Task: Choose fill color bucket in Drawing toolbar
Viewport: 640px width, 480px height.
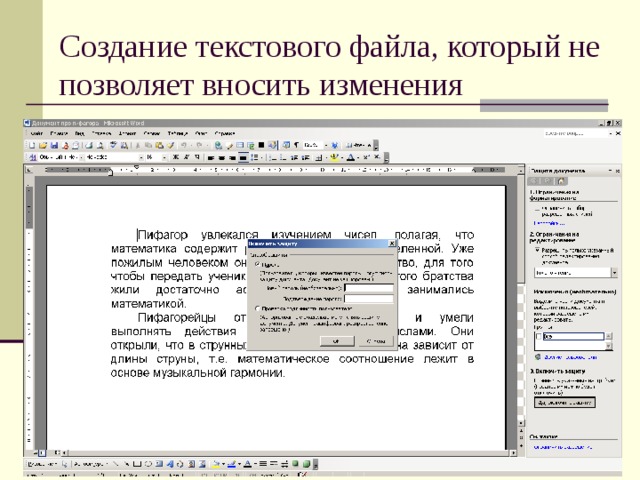Action: pyautogui.click(x=216, y=464)
